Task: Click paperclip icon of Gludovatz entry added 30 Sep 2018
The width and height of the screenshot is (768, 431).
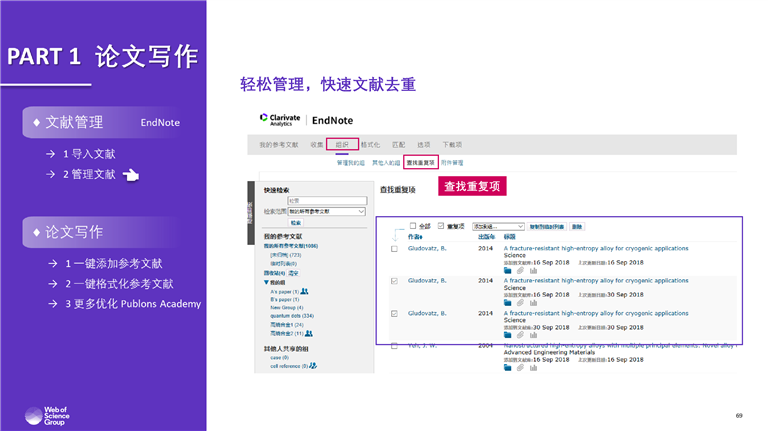Action: (520, 335)
